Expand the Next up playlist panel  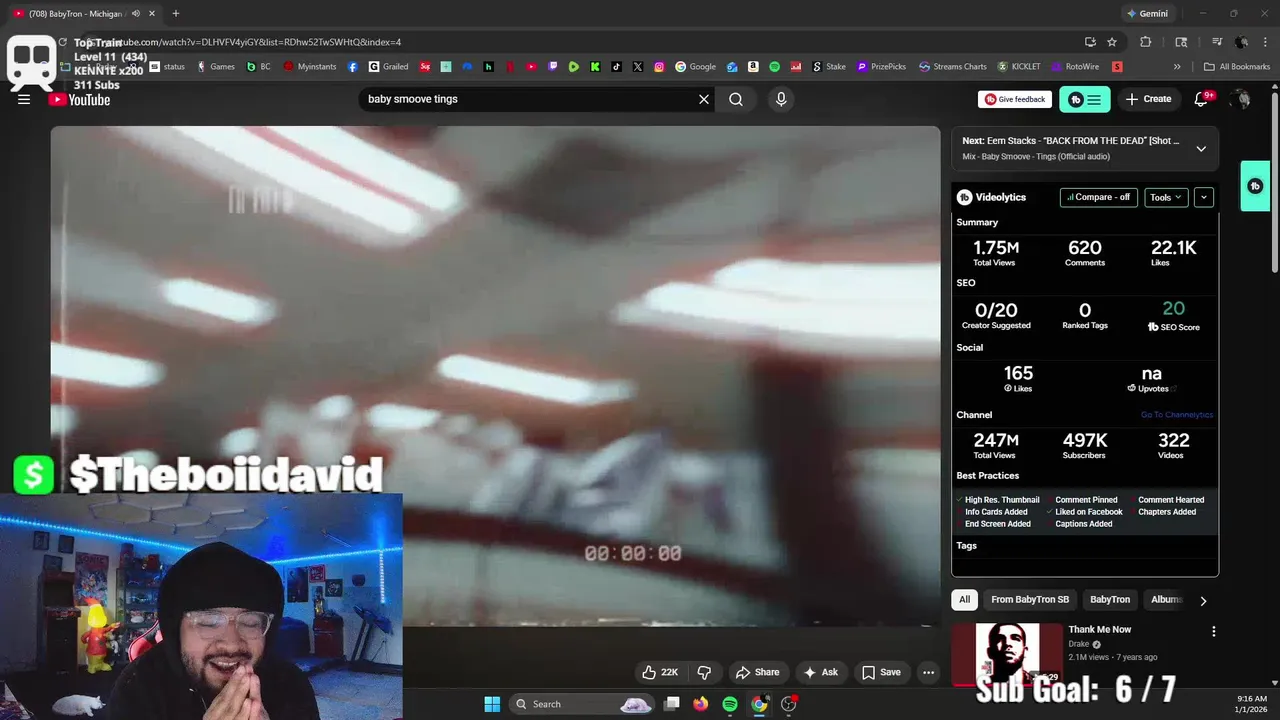(1201, 148)
